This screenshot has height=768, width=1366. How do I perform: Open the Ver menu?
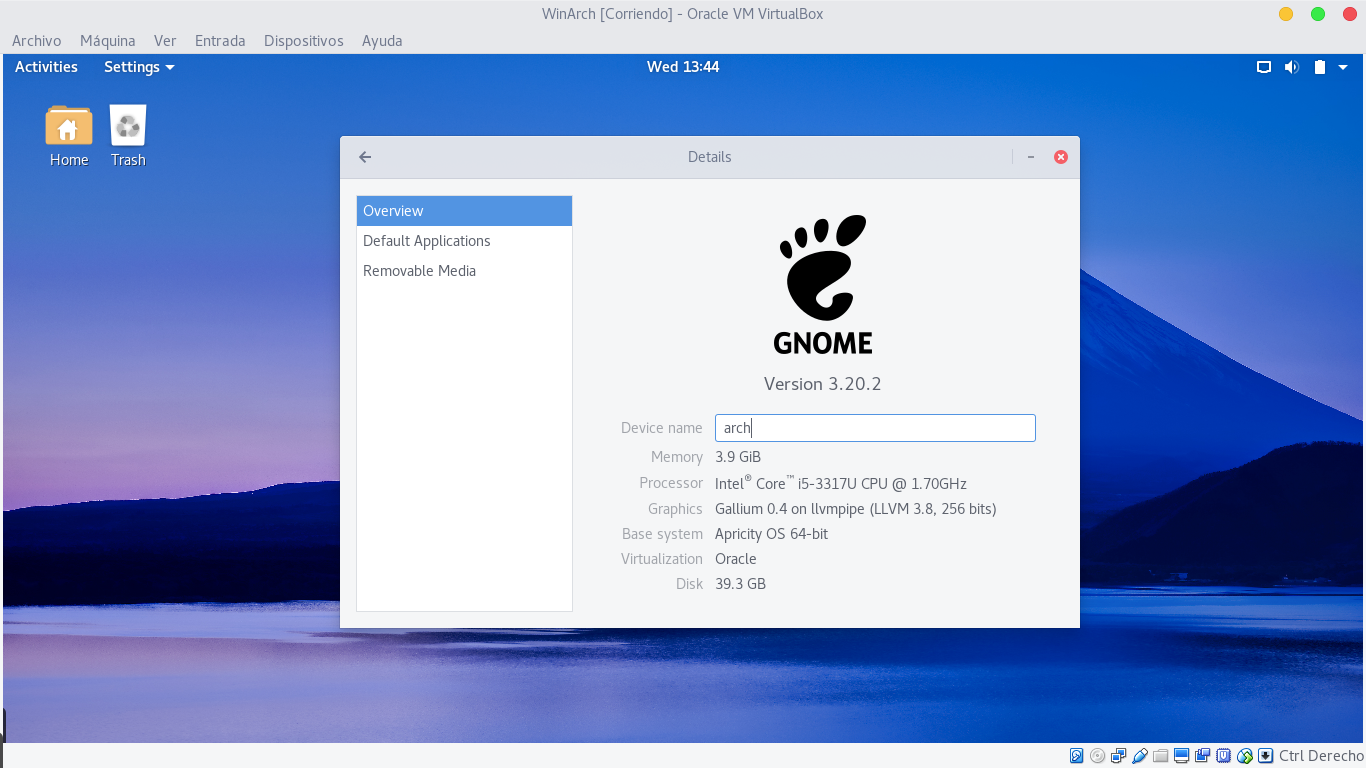tap(165, 41)
